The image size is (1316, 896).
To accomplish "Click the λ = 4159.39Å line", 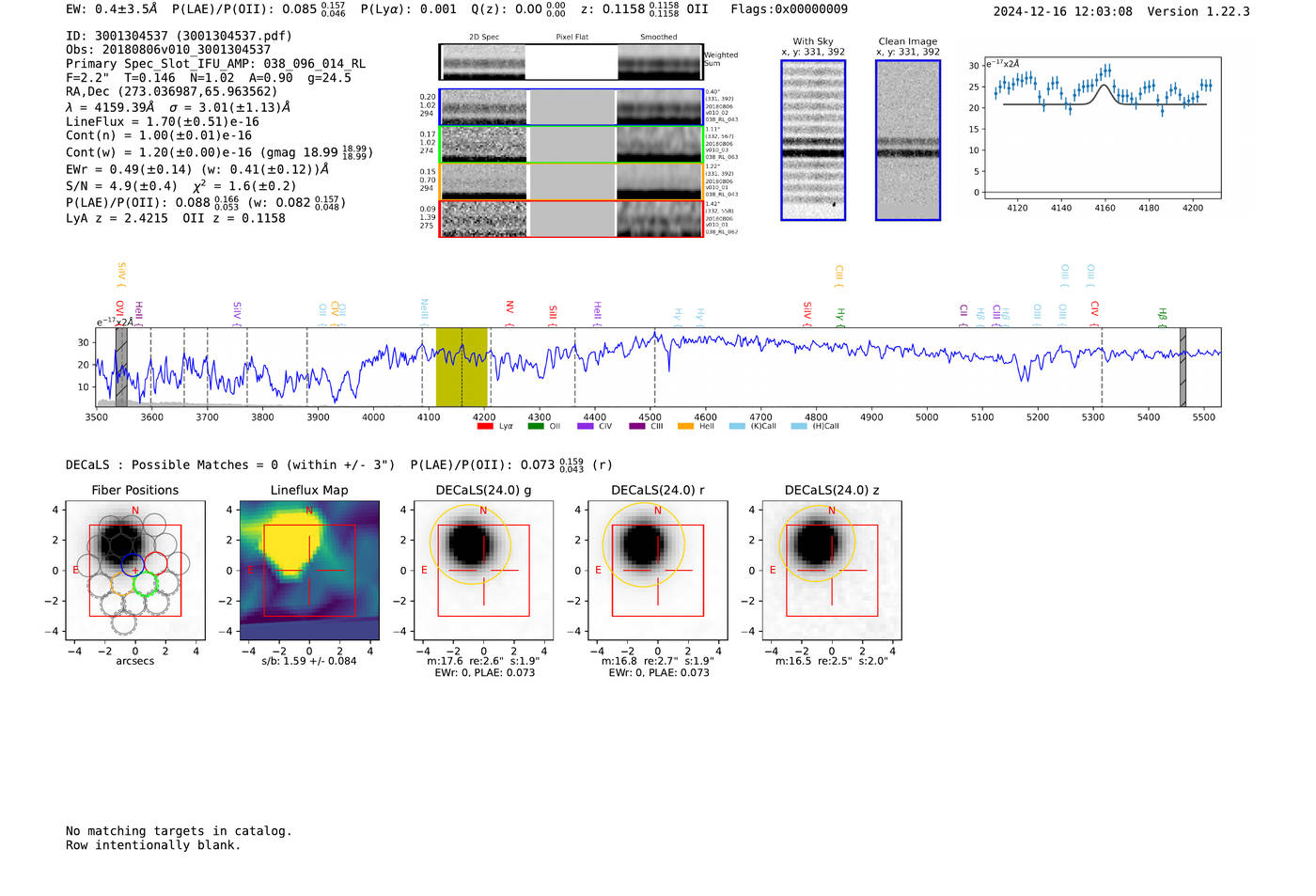I will tap(179, 107).
